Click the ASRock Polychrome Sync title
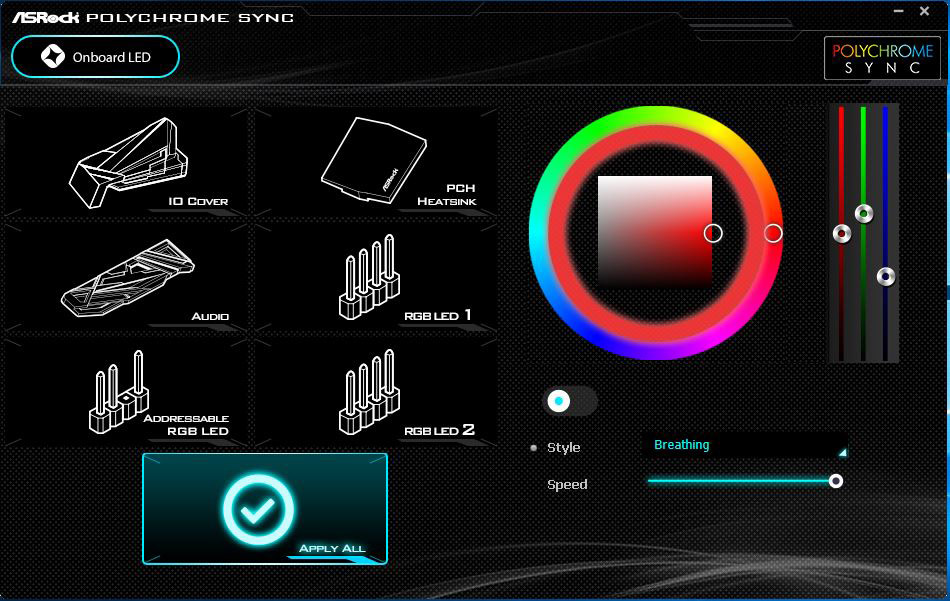The image size is (950, 601). pos(153,17)
